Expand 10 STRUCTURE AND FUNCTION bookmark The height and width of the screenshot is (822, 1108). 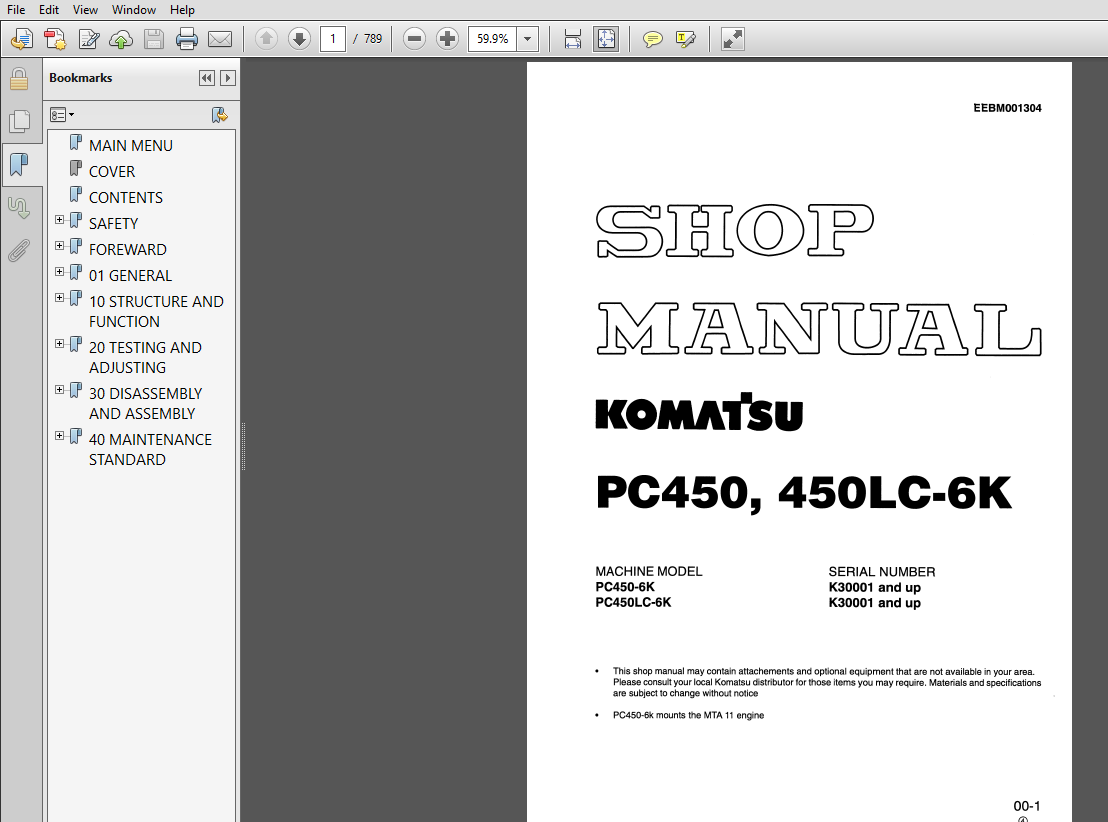[59, 299]
